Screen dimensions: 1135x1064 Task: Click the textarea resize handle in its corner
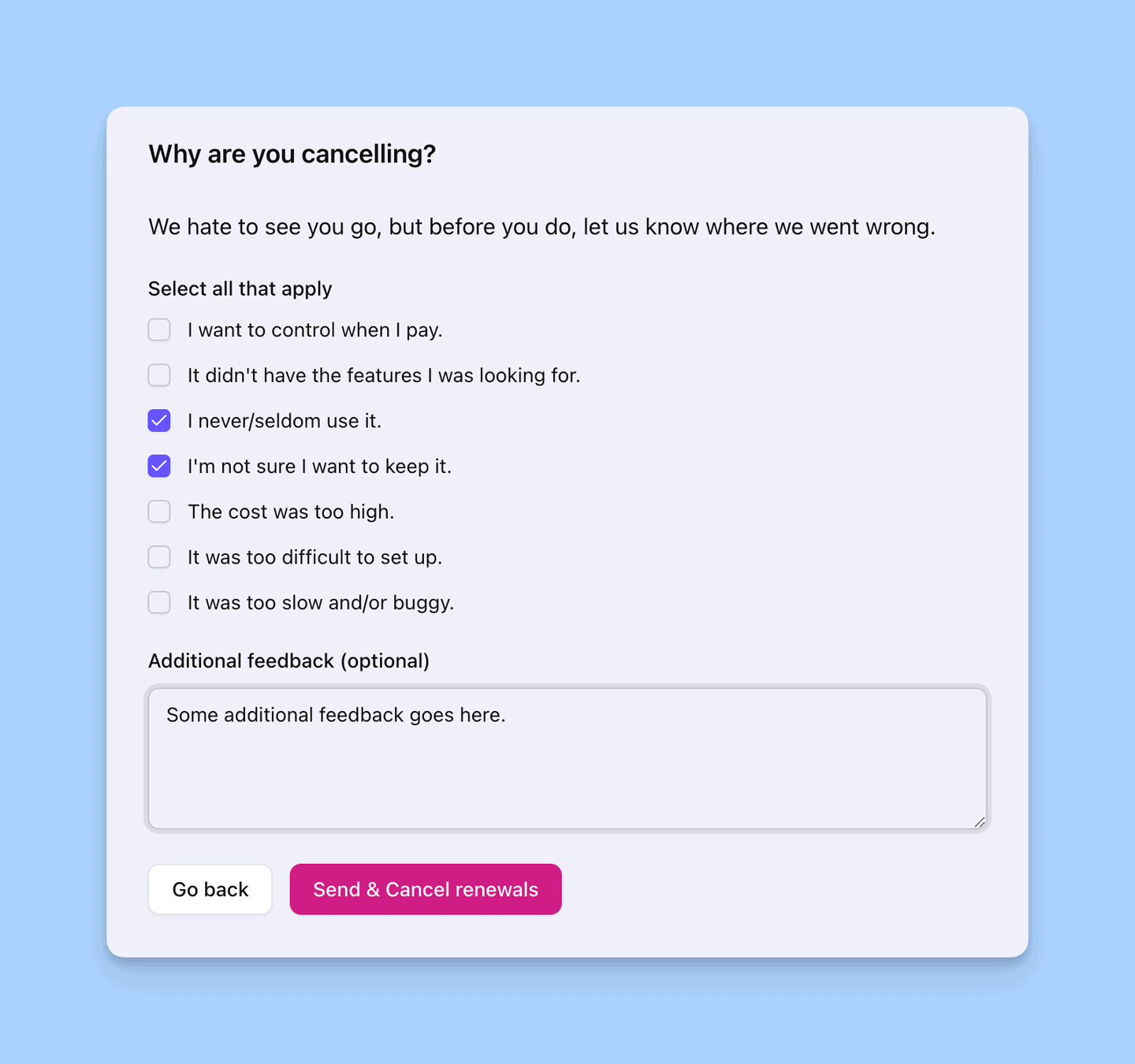[x=979, y=822]
